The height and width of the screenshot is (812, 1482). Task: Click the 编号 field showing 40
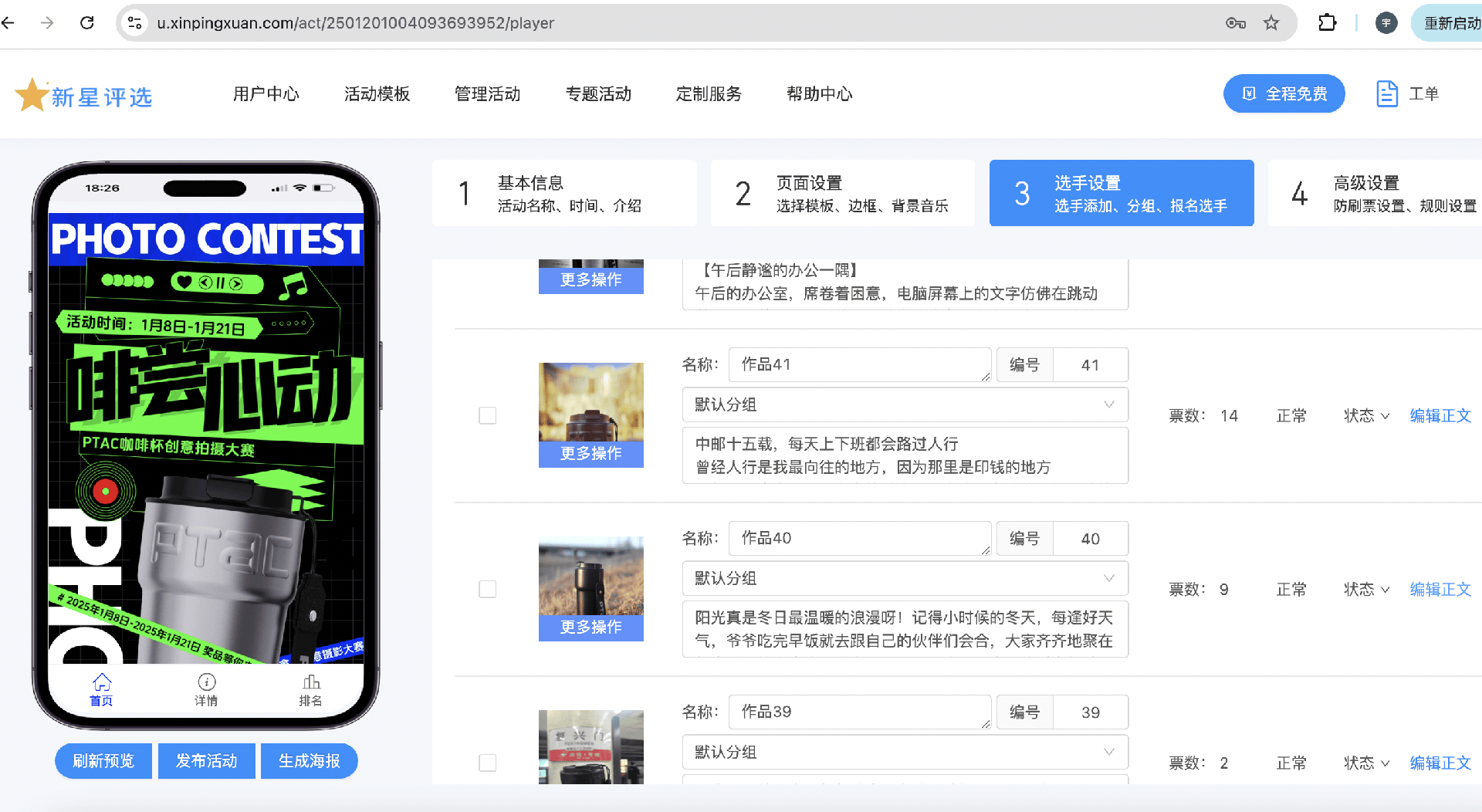[1091, 538]
